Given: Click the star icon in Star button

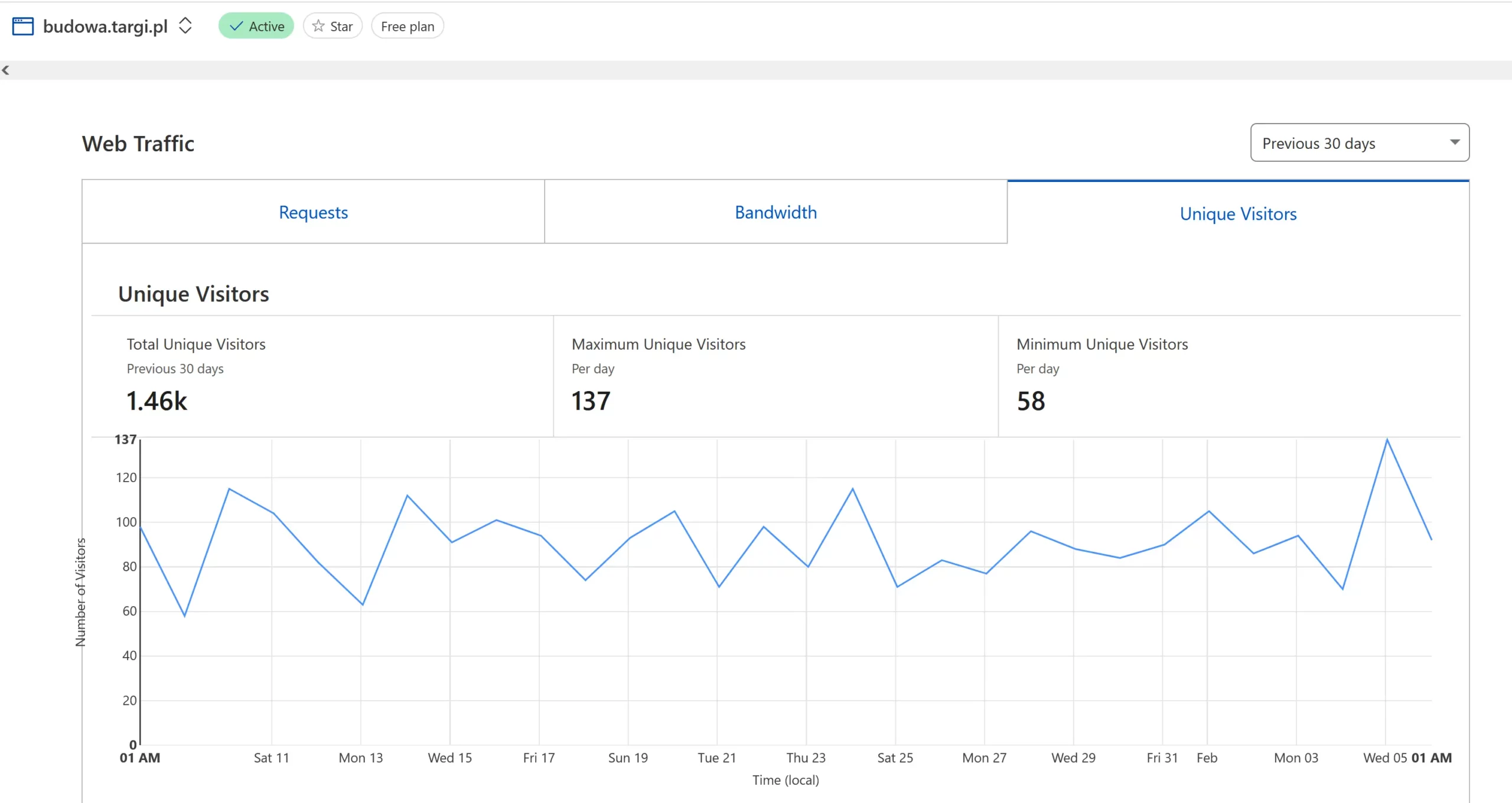Looking at the screenshot, I should click(318, 26).
